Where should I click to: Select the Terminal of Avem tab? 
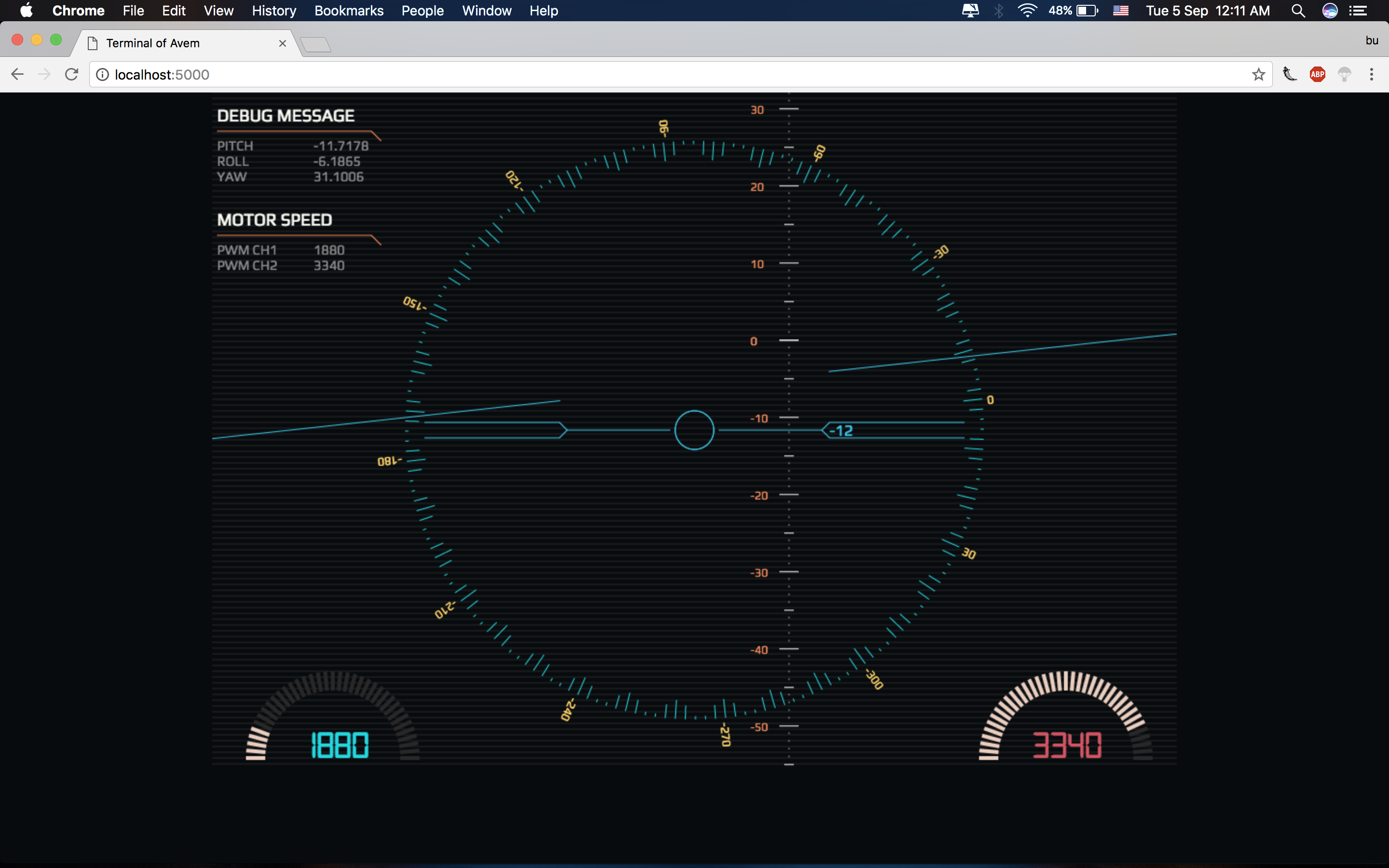tap(172, 43)
